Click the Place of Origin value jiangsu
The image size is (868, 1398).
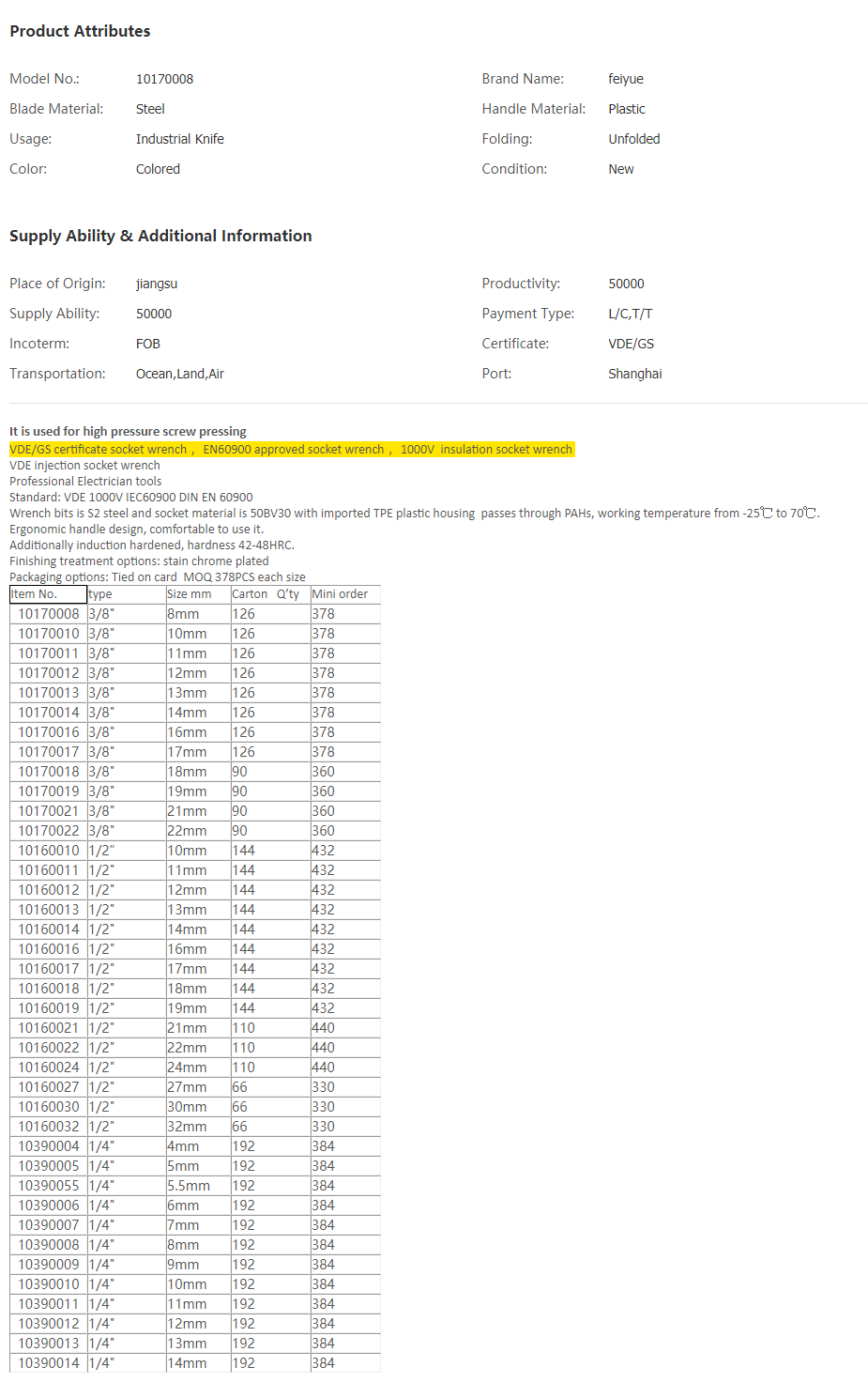[157, 284]
